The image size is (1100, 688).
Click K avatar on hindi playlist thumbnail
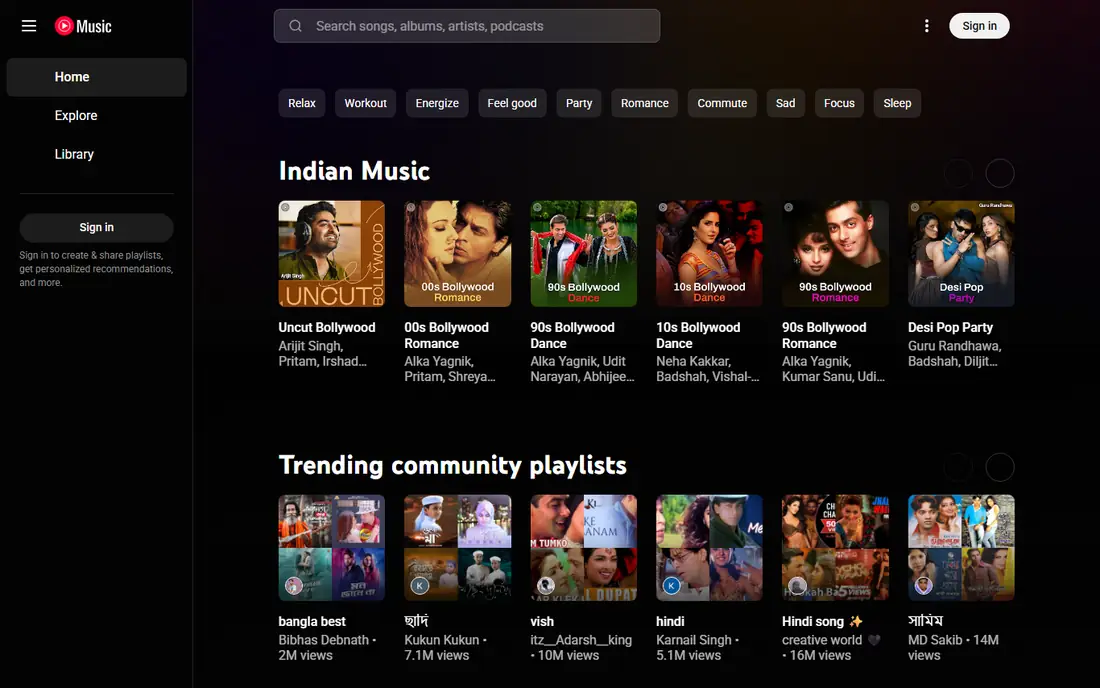[671, 585]
